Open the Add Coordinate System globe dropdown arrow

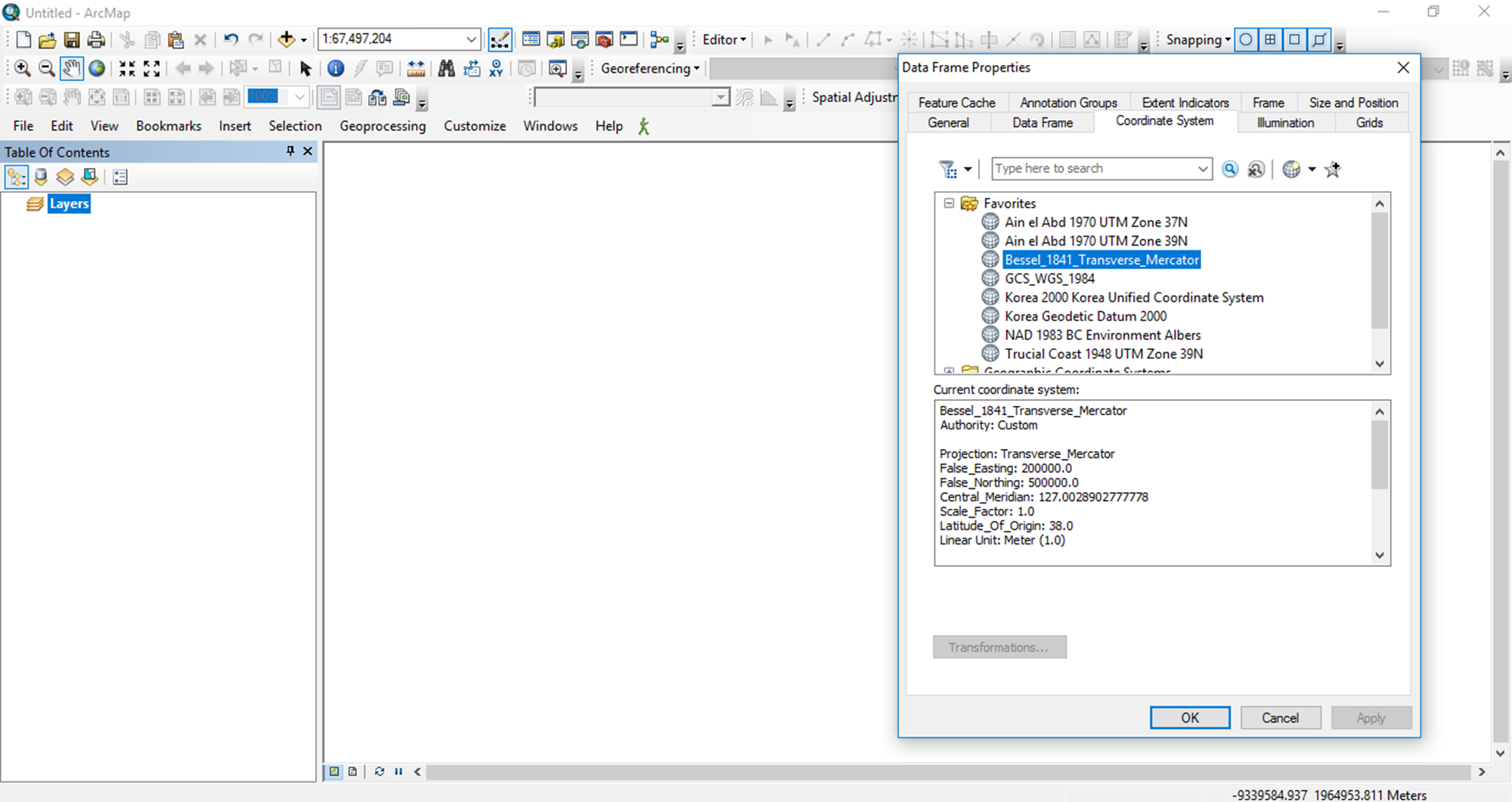pos(1312,169)
